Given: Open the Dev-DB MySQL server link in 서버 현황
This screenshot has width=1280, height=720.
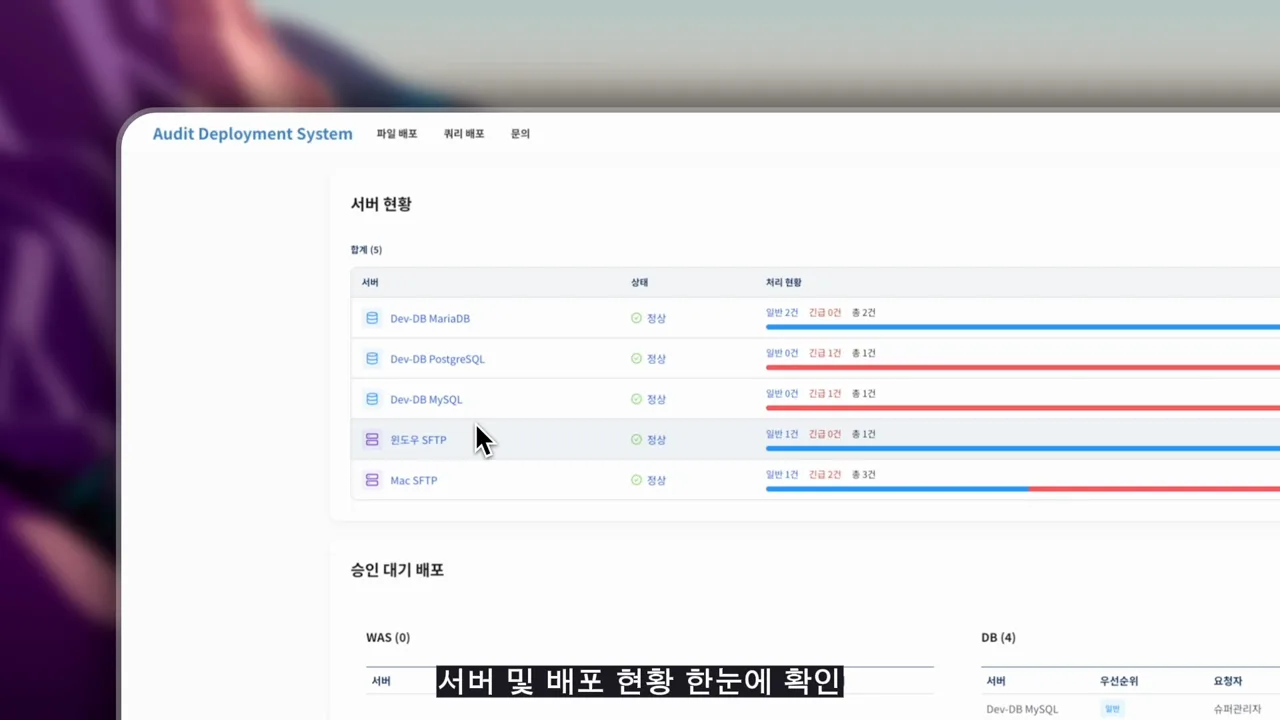Looking at the screenshot, I should [x=426, y=399].
